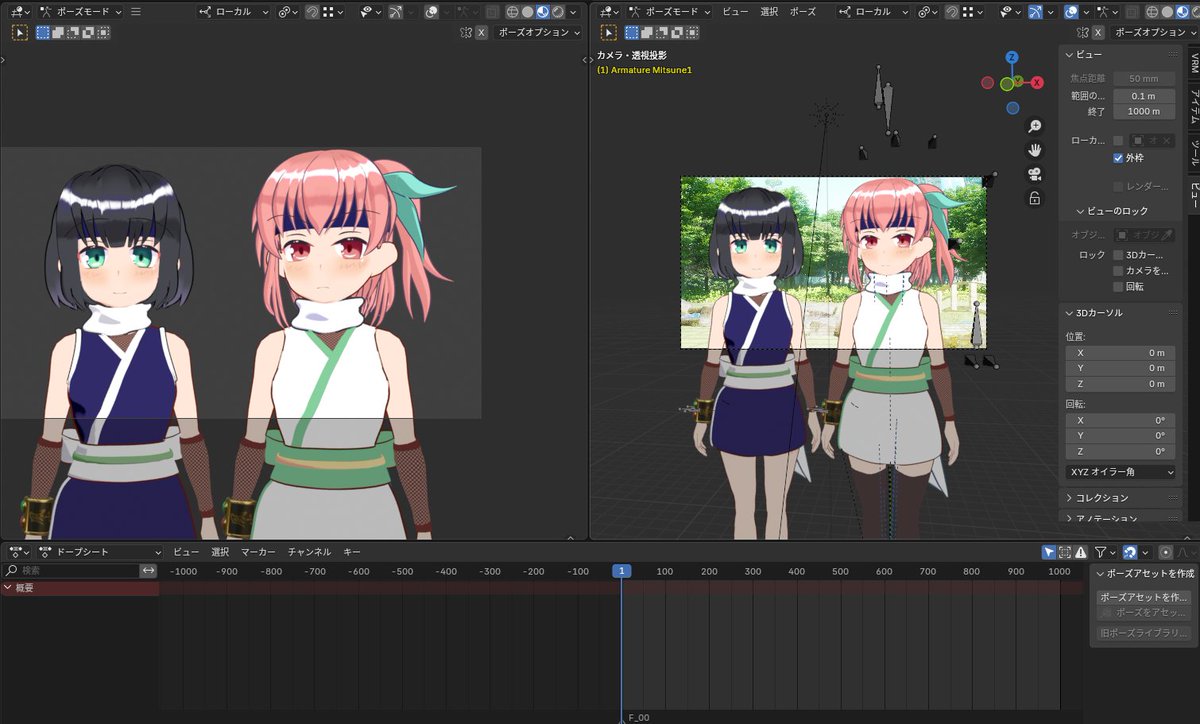Open the ポーズ menu in the viewport header
Viewport: 1200px width, 724px height.
click(x=803, y=11)
